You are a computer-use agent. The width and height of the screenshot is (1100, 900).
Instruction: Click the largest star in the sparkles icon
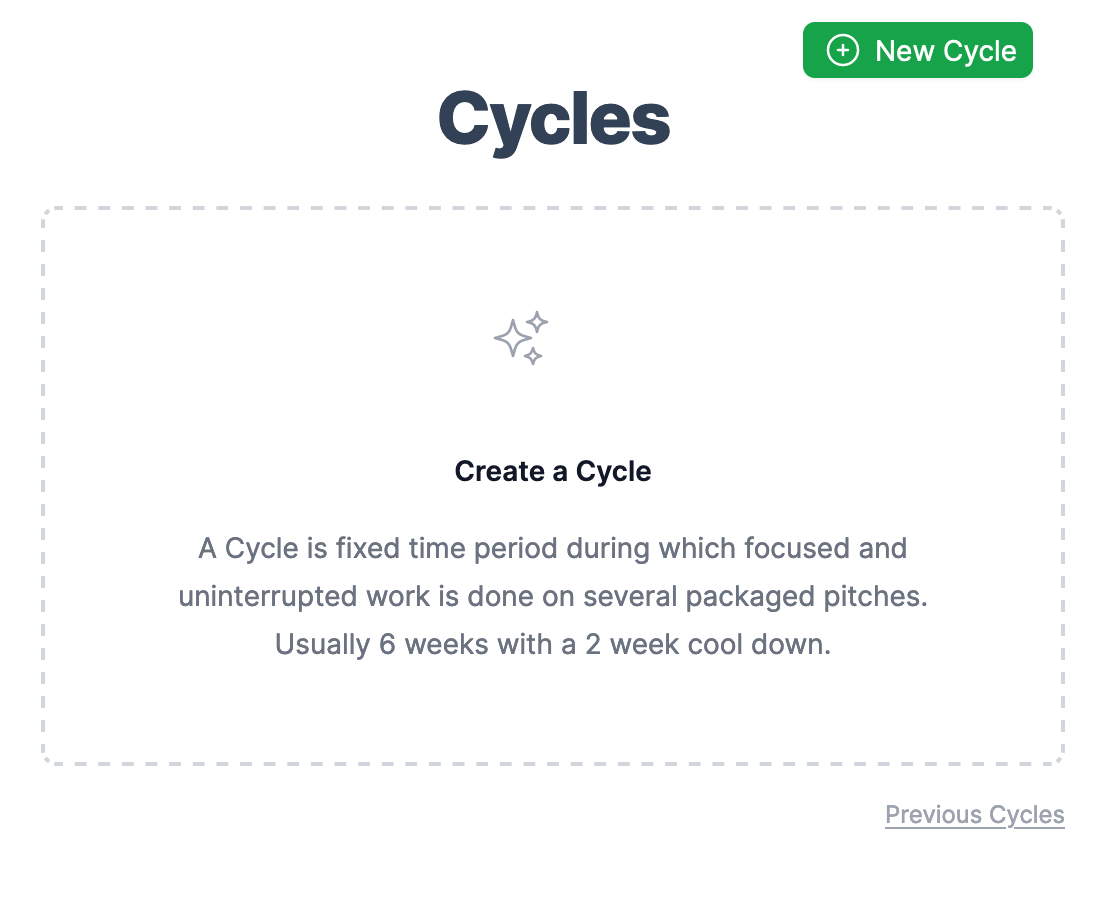click(513, 339)
